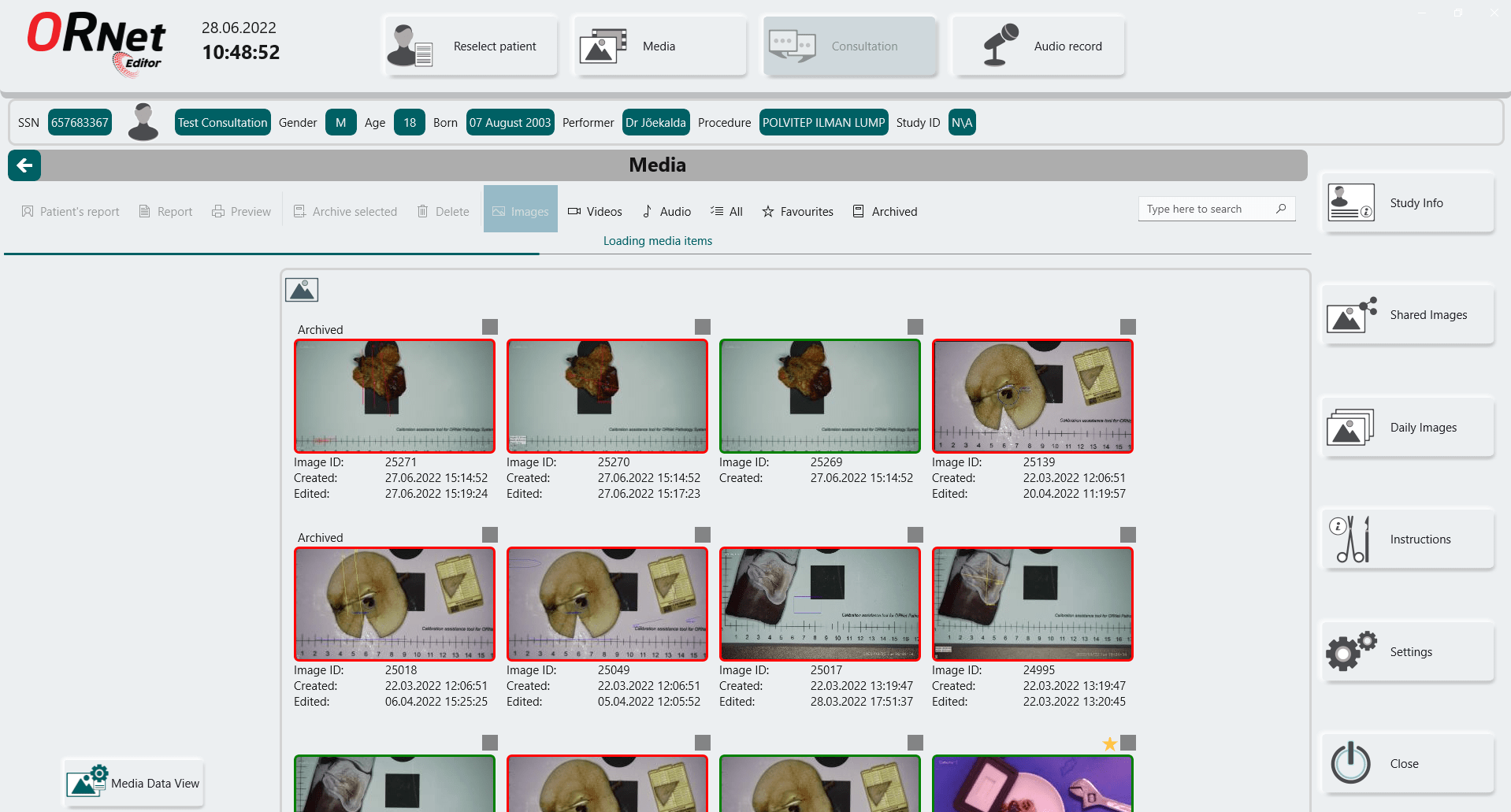Select checkbox for image 25049
This screenshot has height=812, width=1511.
pos(703,534)
